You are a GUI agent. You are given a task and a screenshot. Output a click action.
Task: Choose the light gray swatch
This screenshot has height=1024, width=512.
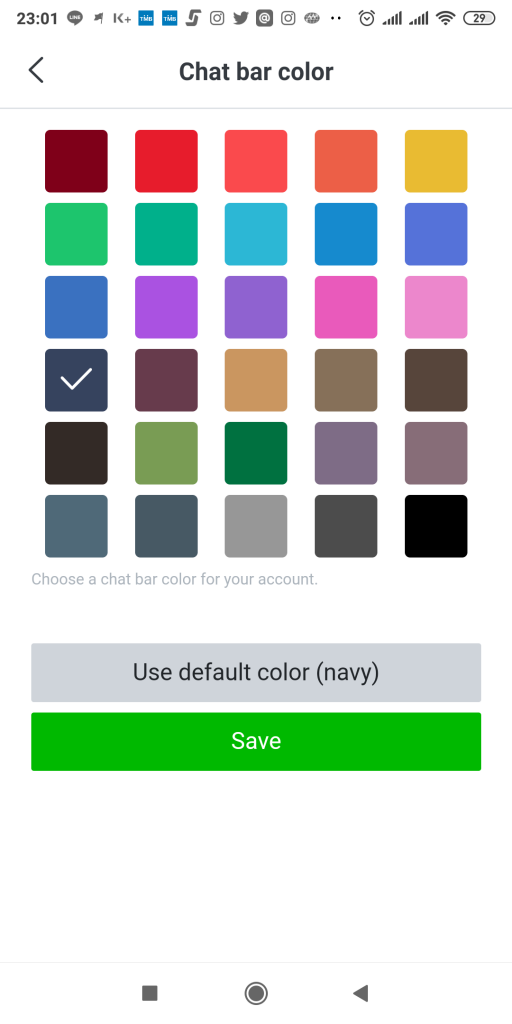(x=256, y=526)
